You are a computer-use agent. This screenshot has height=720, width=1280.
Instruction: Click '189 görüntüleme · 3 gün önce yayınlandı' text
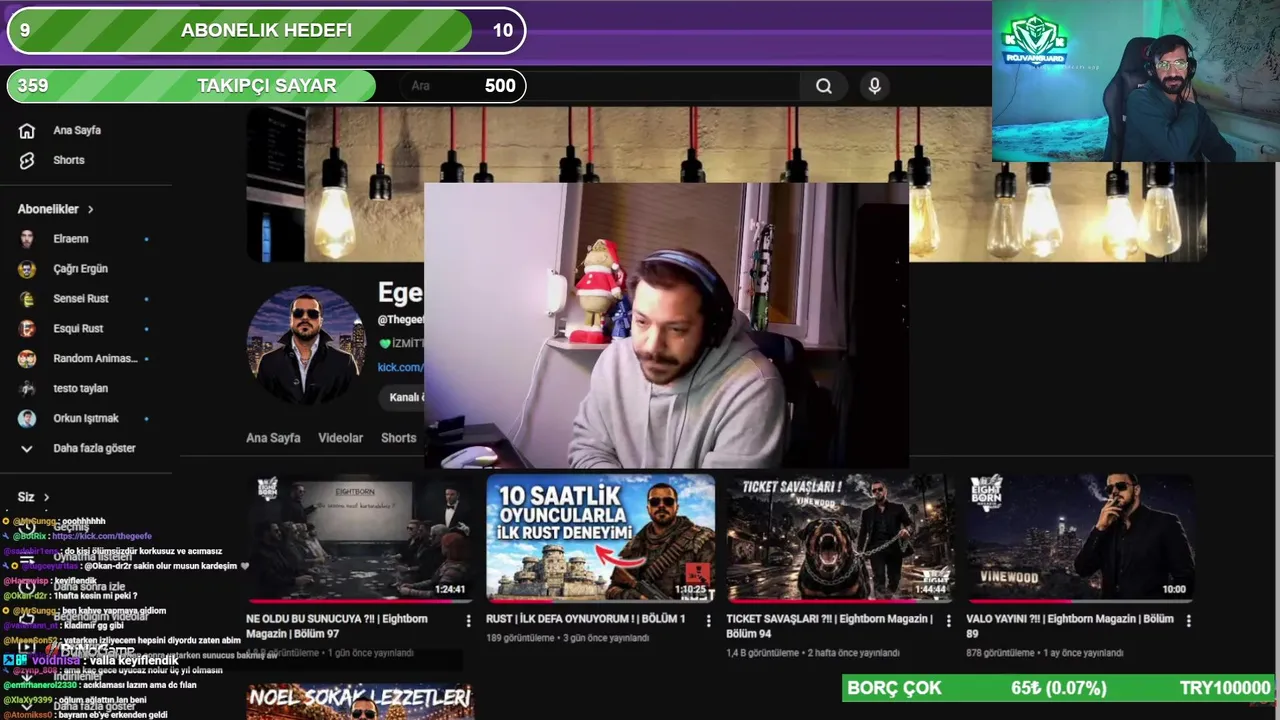568,638
